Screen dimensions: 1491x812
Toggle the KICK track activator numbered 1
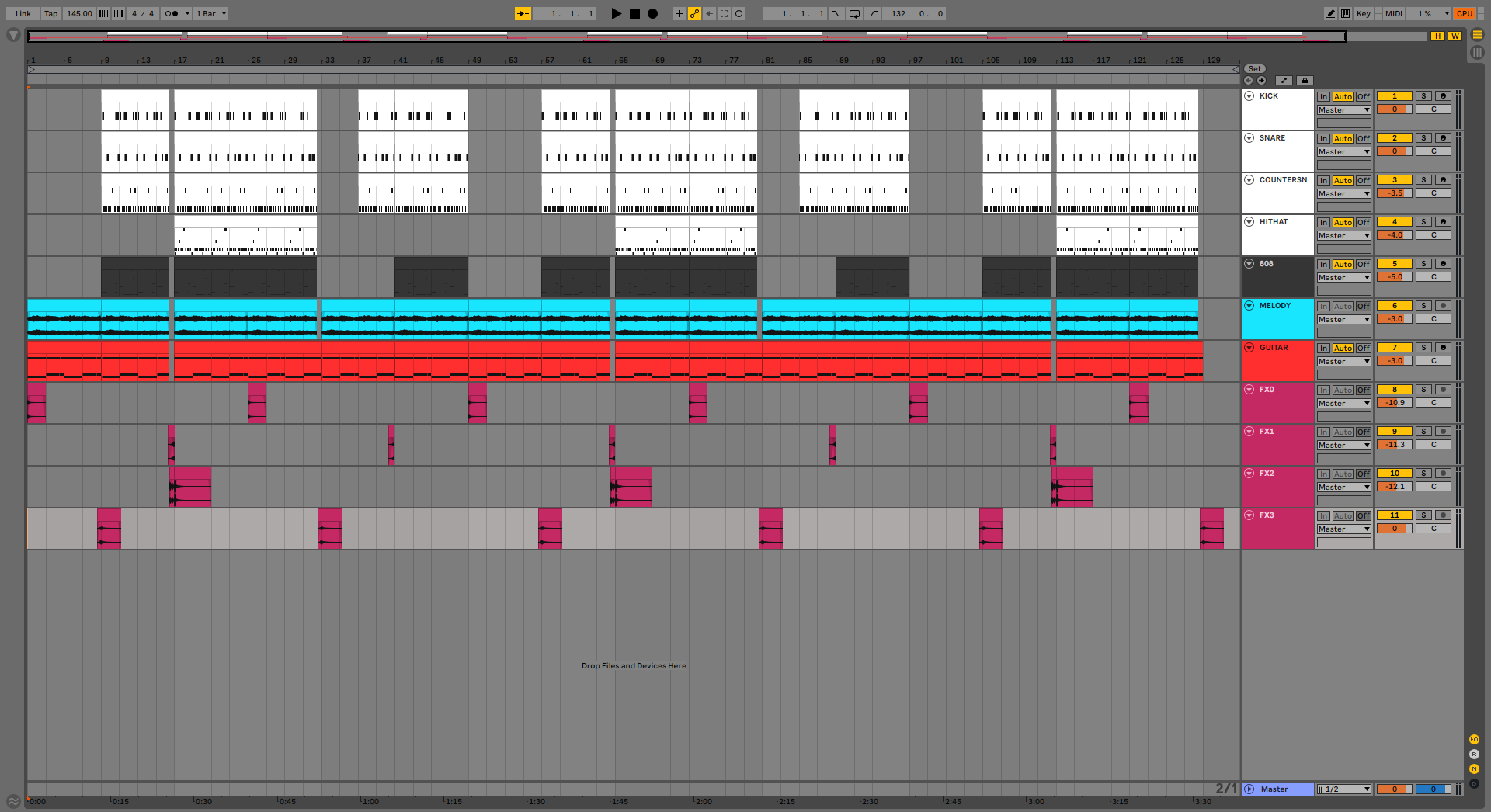1395,96
